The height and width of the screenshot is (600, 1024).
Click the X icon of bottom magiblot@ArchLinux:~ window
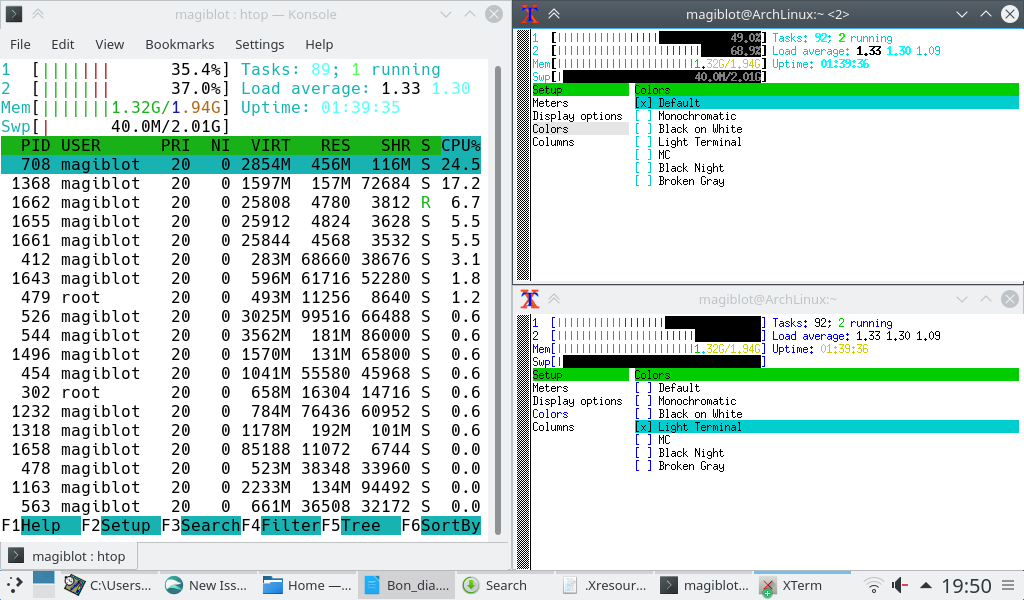point(530,299)
